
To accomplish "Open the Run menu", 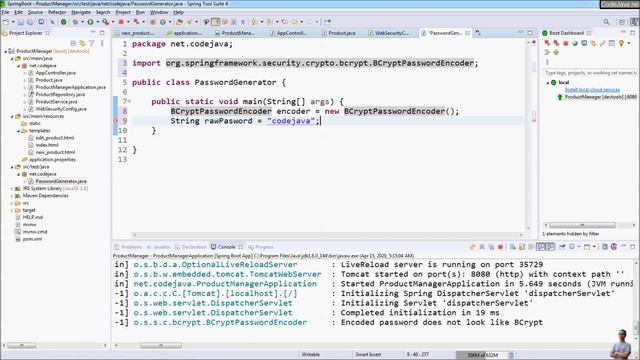I will [140, 12].
